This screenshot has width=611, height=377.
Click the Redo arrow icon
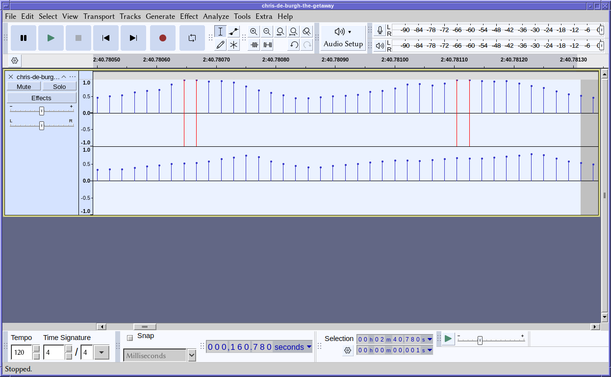307,45
